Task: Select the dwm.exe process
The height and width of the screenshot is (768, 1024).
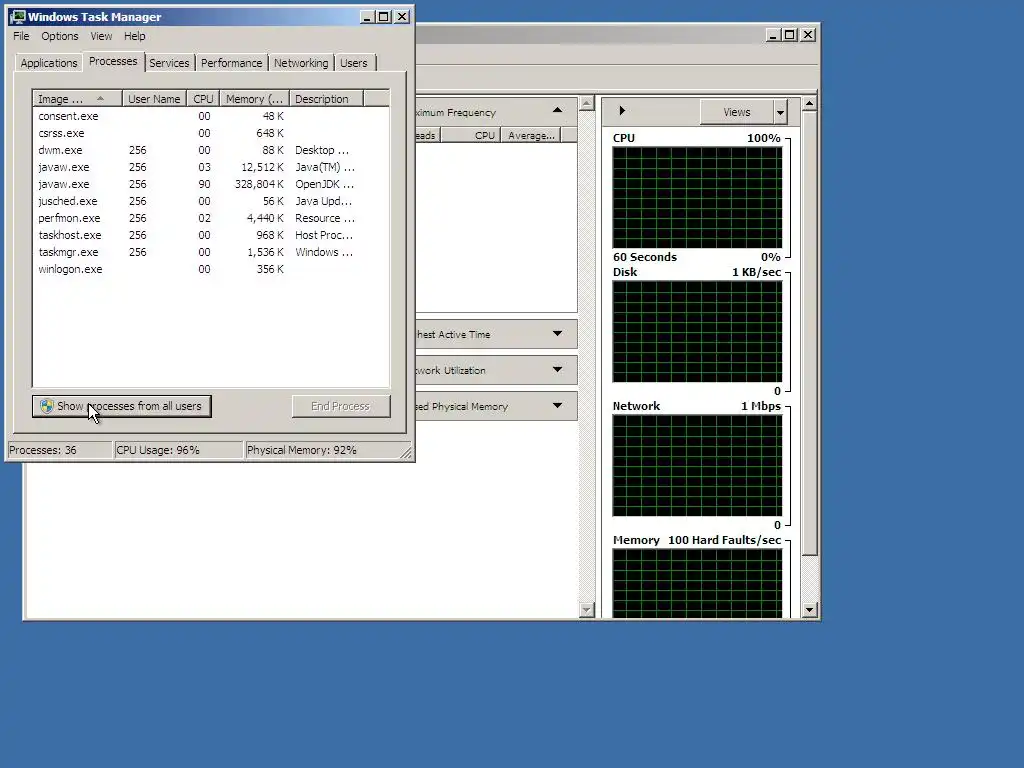Action: click(210, 150)
